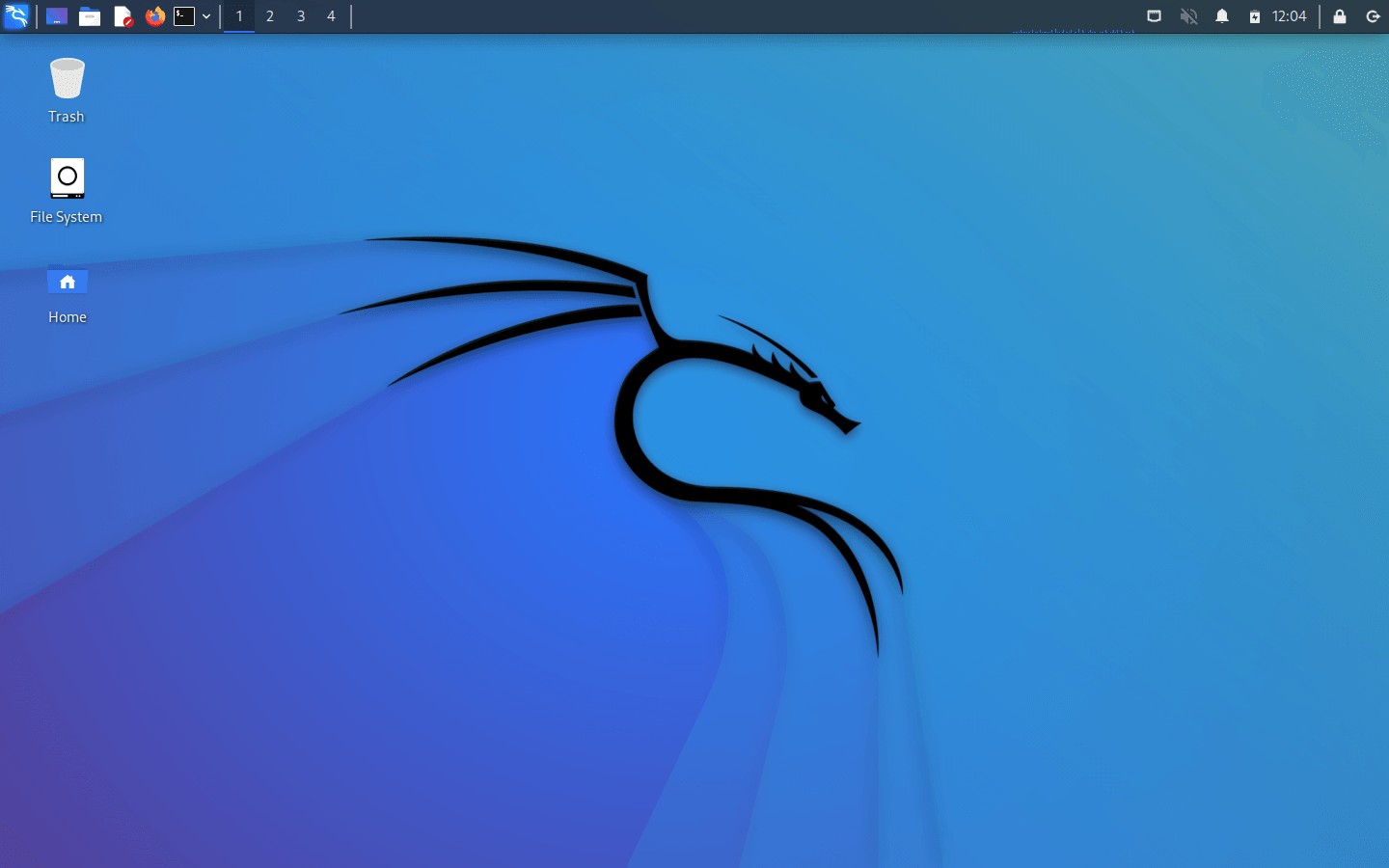
Task: Lock the screen using the padlock icon
Action: click(1339, 16)
